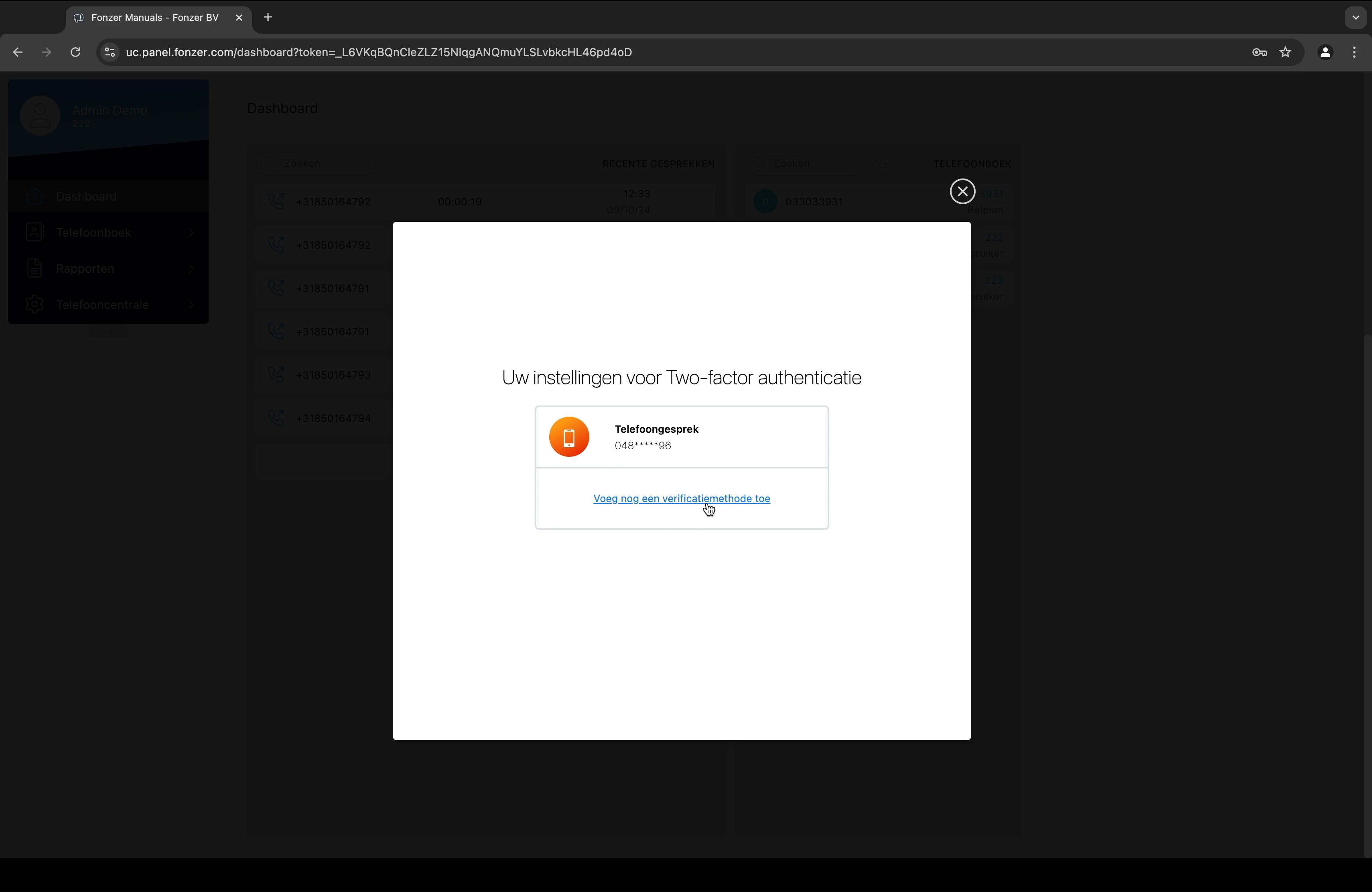Open Dashboard in the sidebar
The image size is (1372, 892).
[x=108, y=197]
